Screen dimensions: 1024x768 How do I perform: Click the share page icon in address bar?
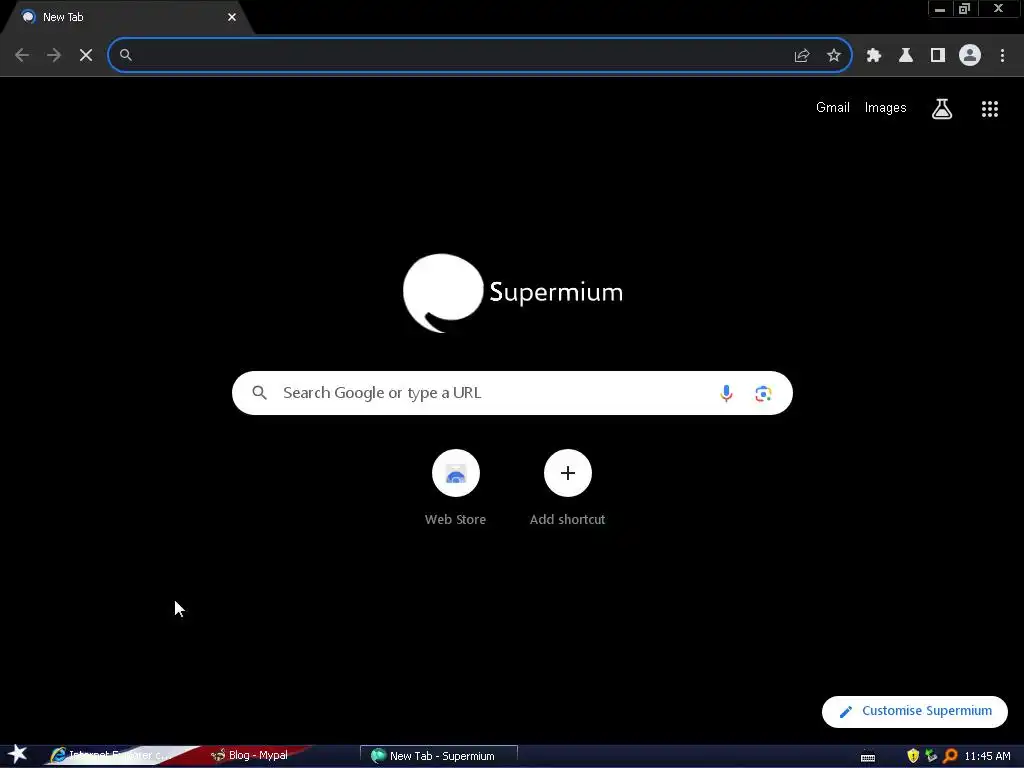pos(802,56)
